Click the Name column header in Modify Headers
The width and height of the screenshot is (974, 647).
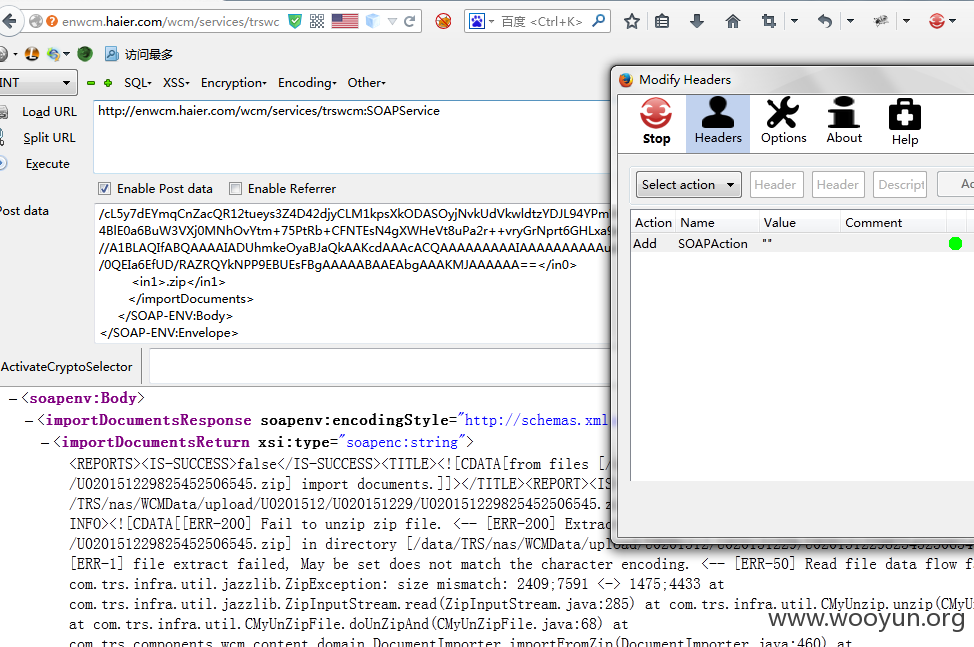coord(717,222)
